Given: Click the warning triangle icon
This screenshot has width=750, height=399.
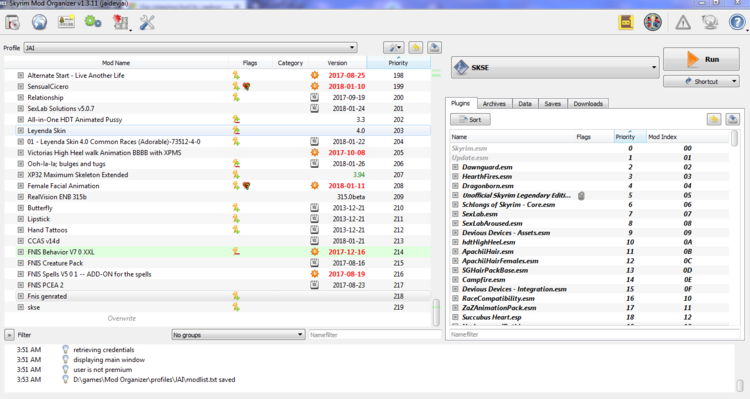Looking at the screenshot, I should [683, 22].
